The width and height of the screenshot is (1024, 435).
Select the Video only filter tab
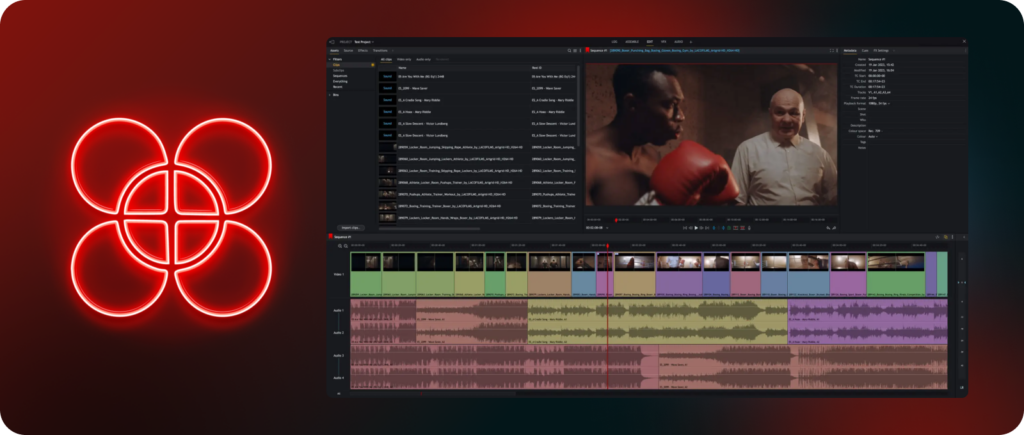click(x=405, y=59)
